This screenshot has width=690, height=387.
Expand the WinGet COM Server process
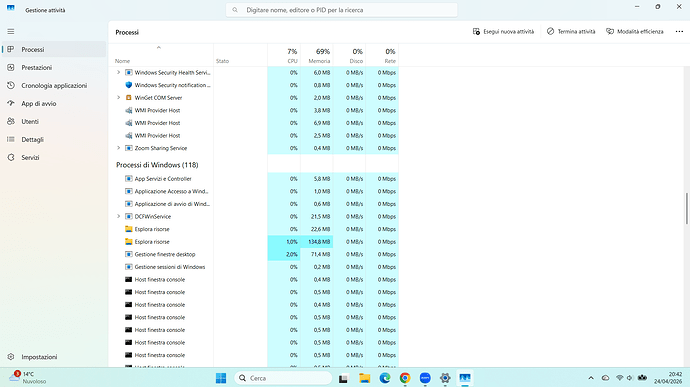[x=118, y=98]
